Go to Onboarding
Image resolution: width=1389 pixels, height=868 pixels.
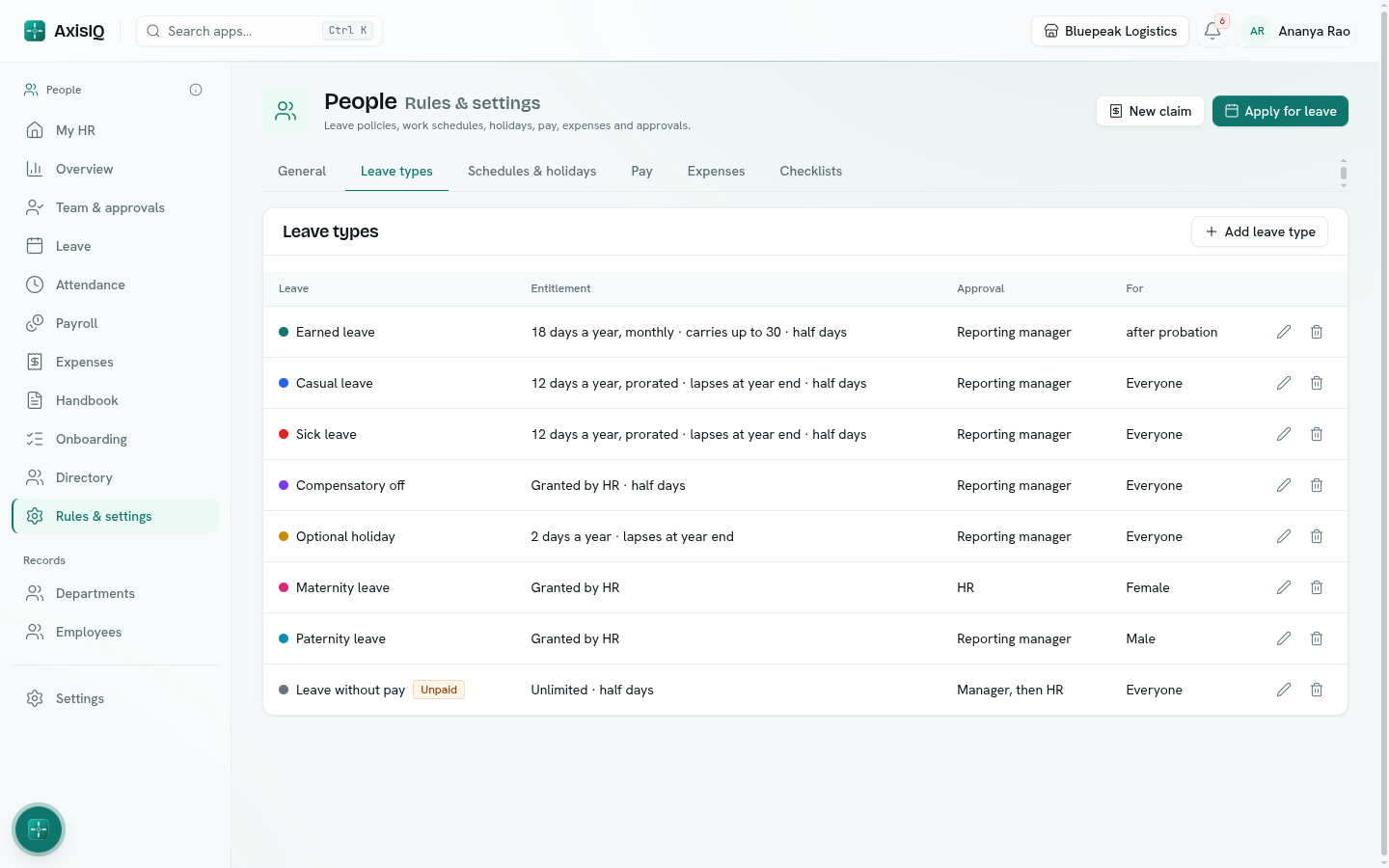(x=115, y=439)
